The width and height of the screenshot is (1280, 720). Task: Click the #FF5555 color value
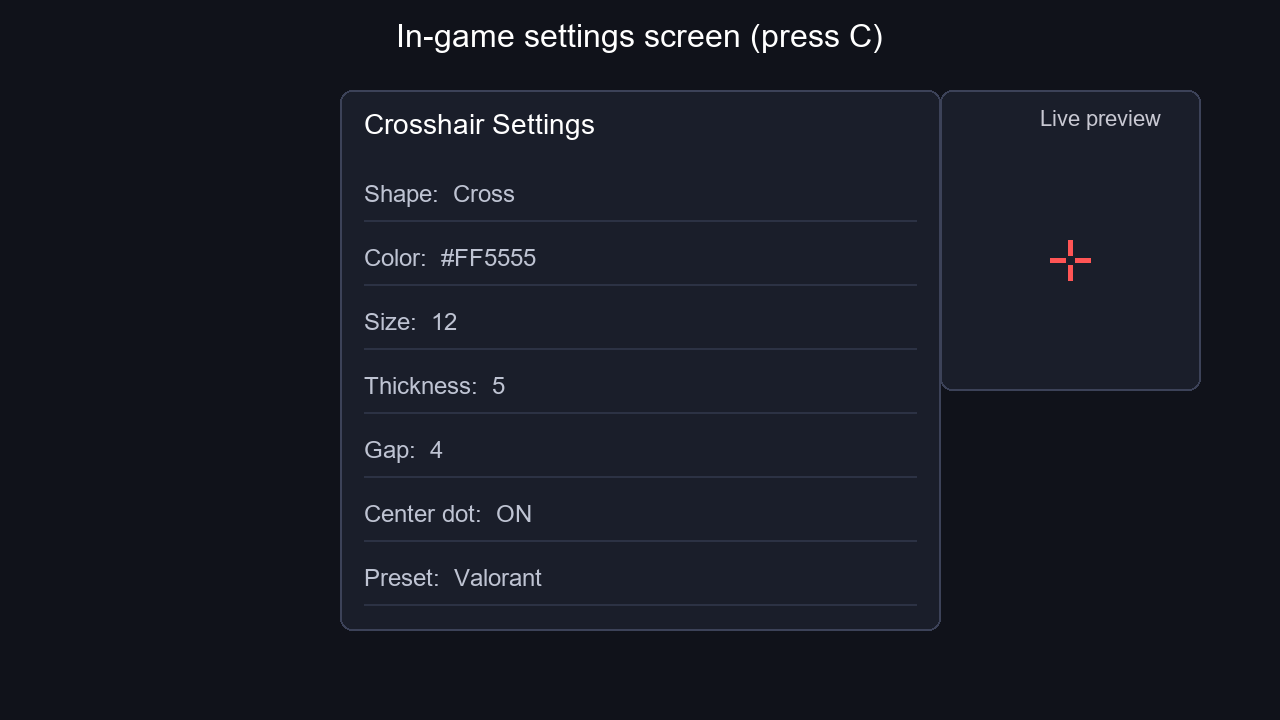coord(488,258)
